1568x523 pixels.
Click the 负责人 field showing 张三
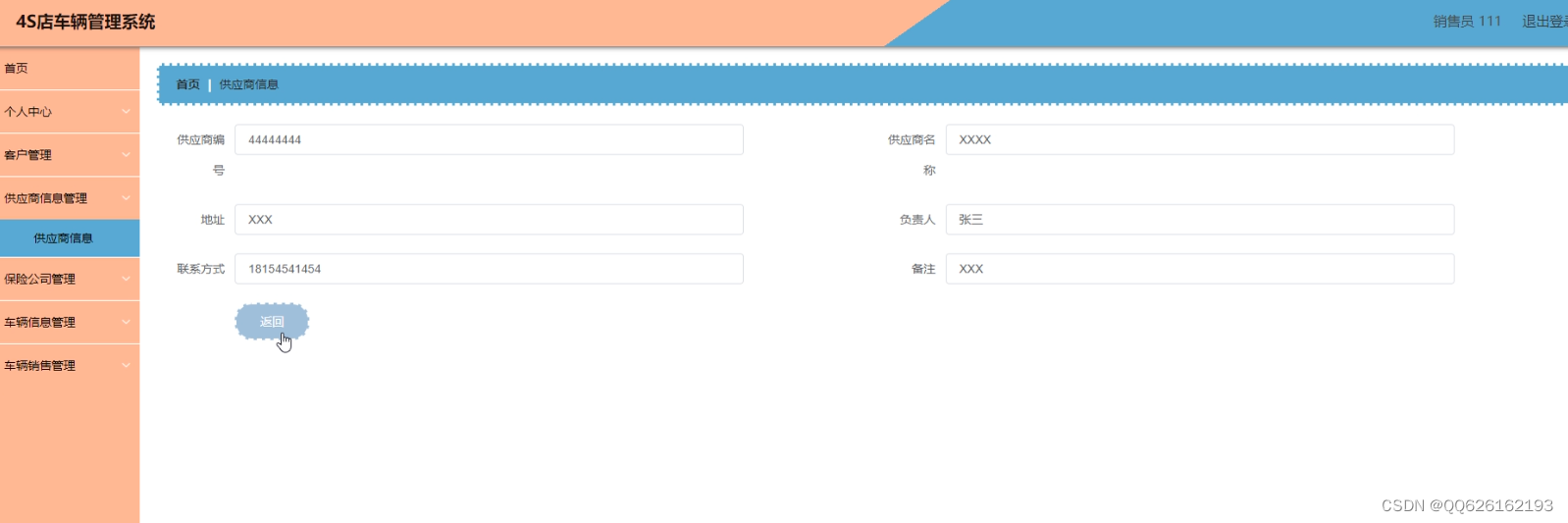(1200, 220)
